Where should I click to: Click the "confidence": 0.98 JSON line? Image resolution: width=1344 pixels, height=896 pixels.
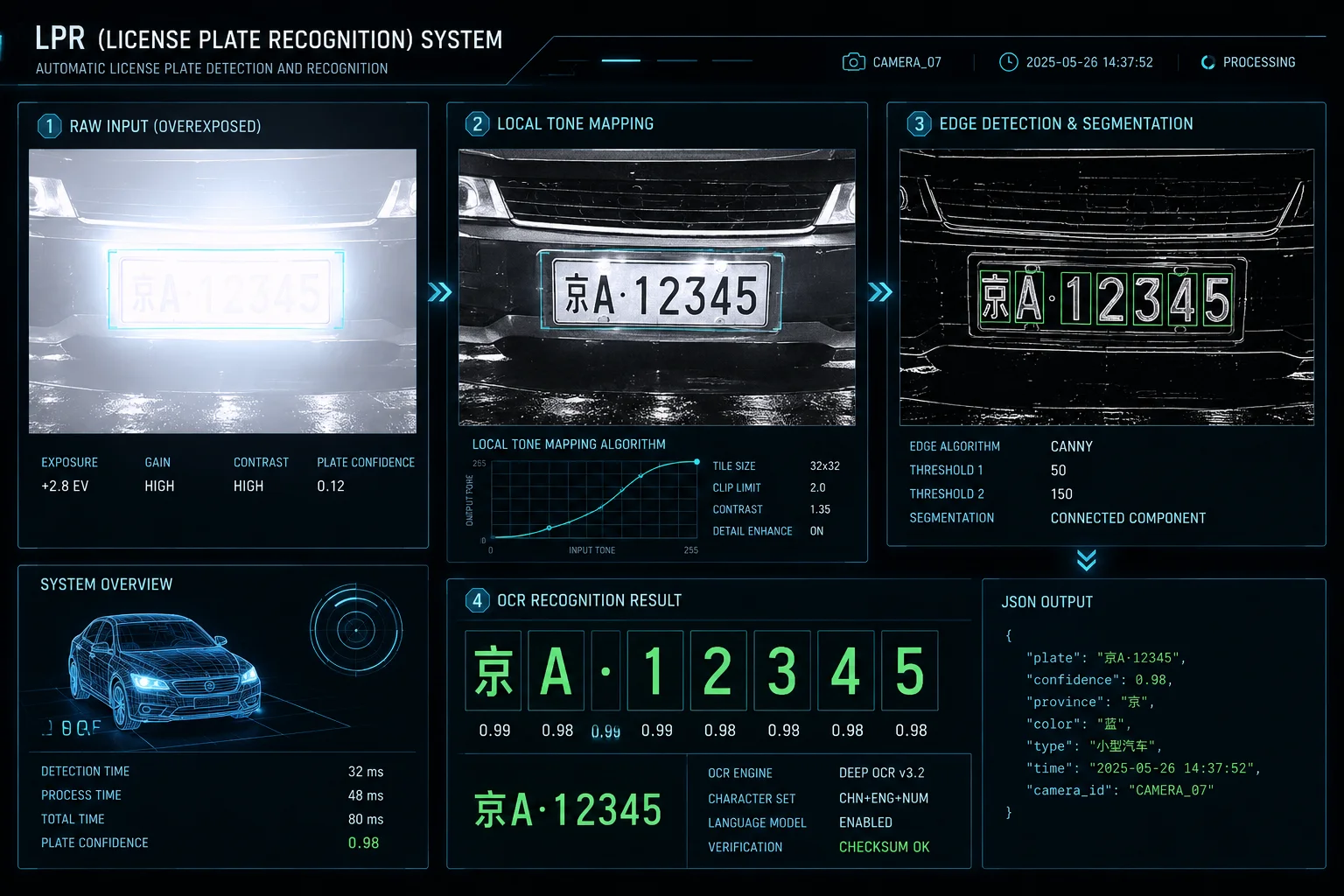pos(1099,680)
